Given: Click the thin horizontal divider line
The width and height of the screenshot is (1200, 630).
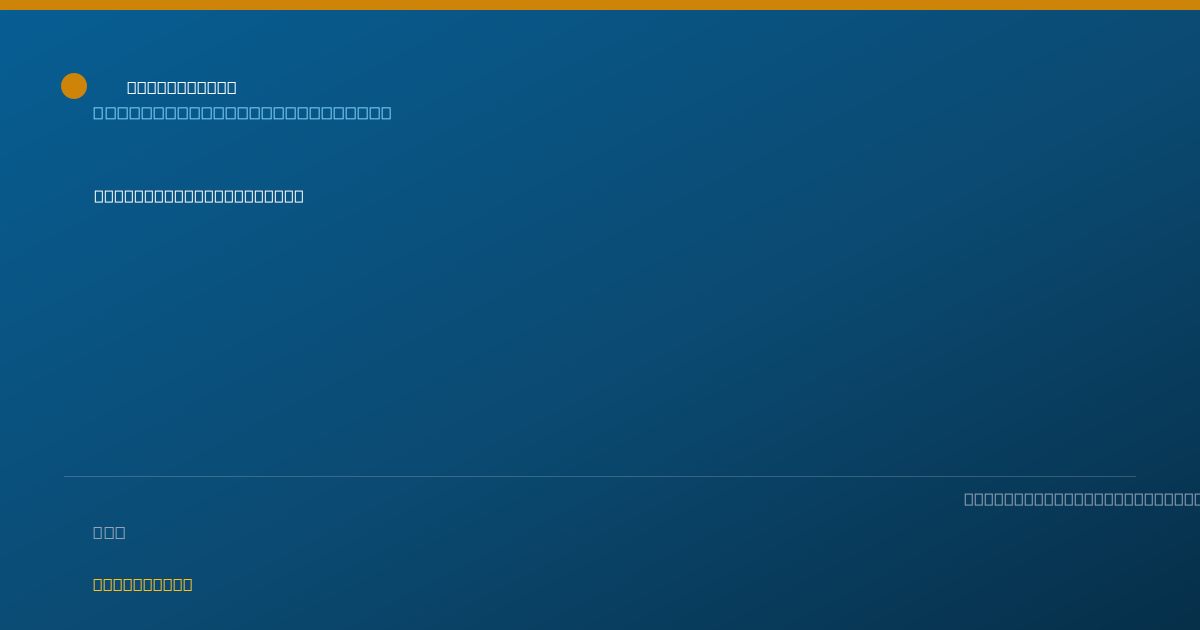Looking at the screenshot, I should click(x=600, y=476).
